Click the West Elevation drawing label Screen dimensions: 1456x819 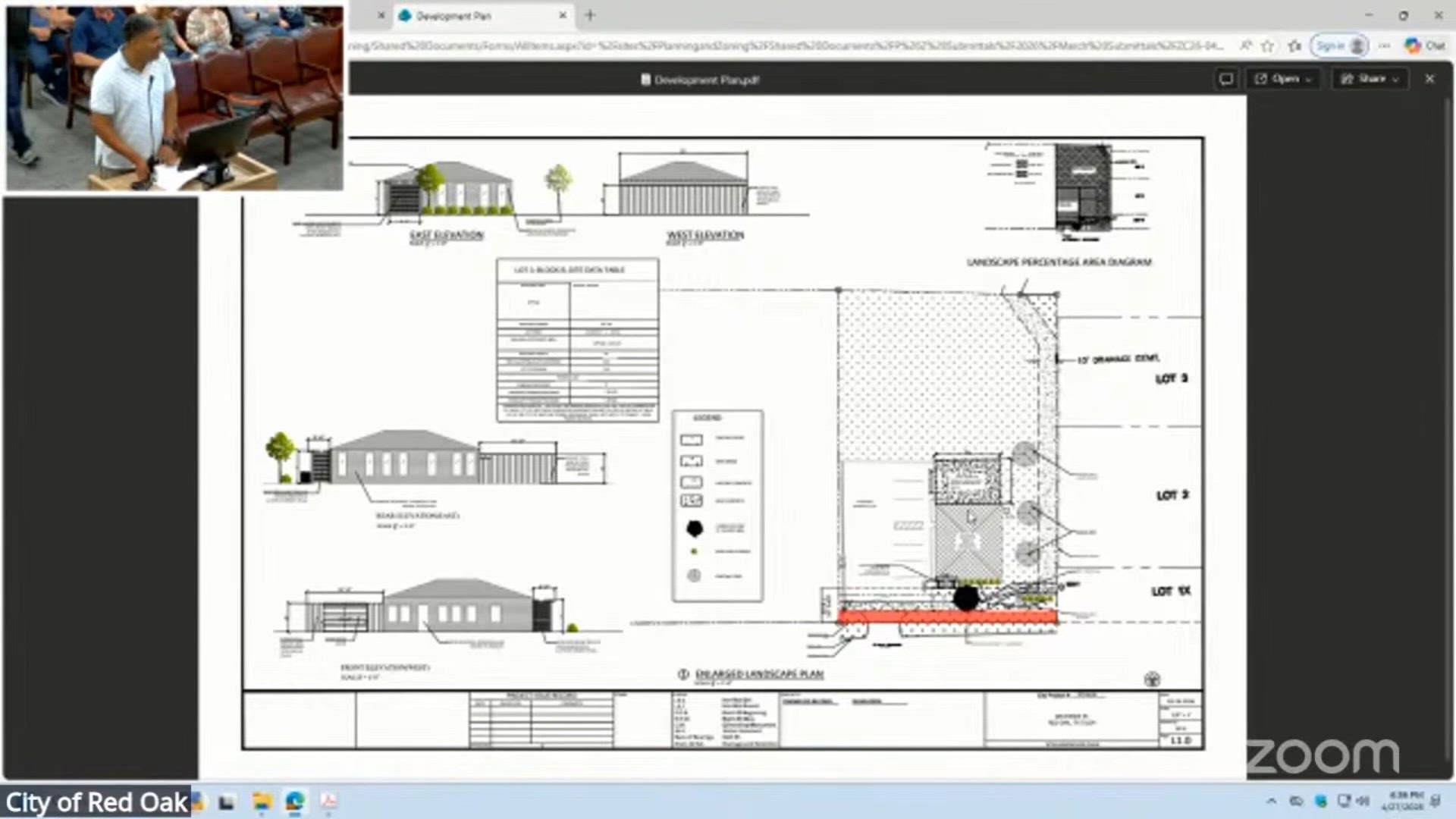pos(705,235)
